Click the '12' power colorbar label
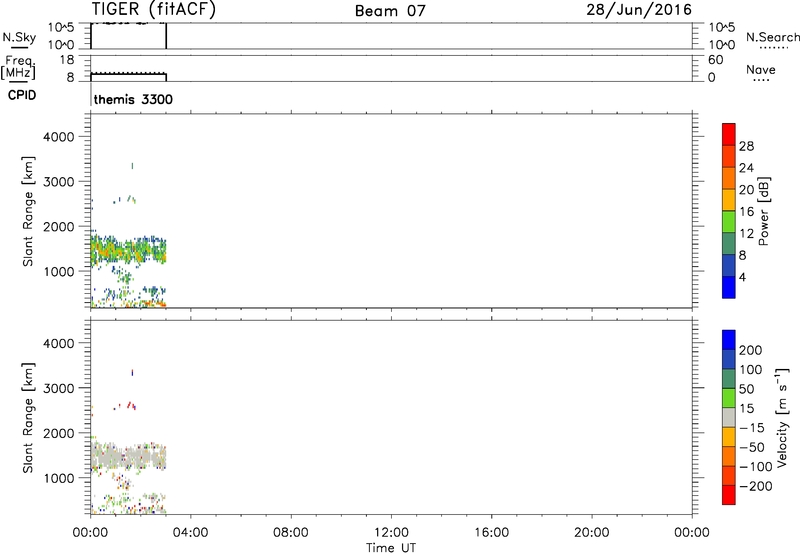This screenshot has height=554, width=800. 746,234
